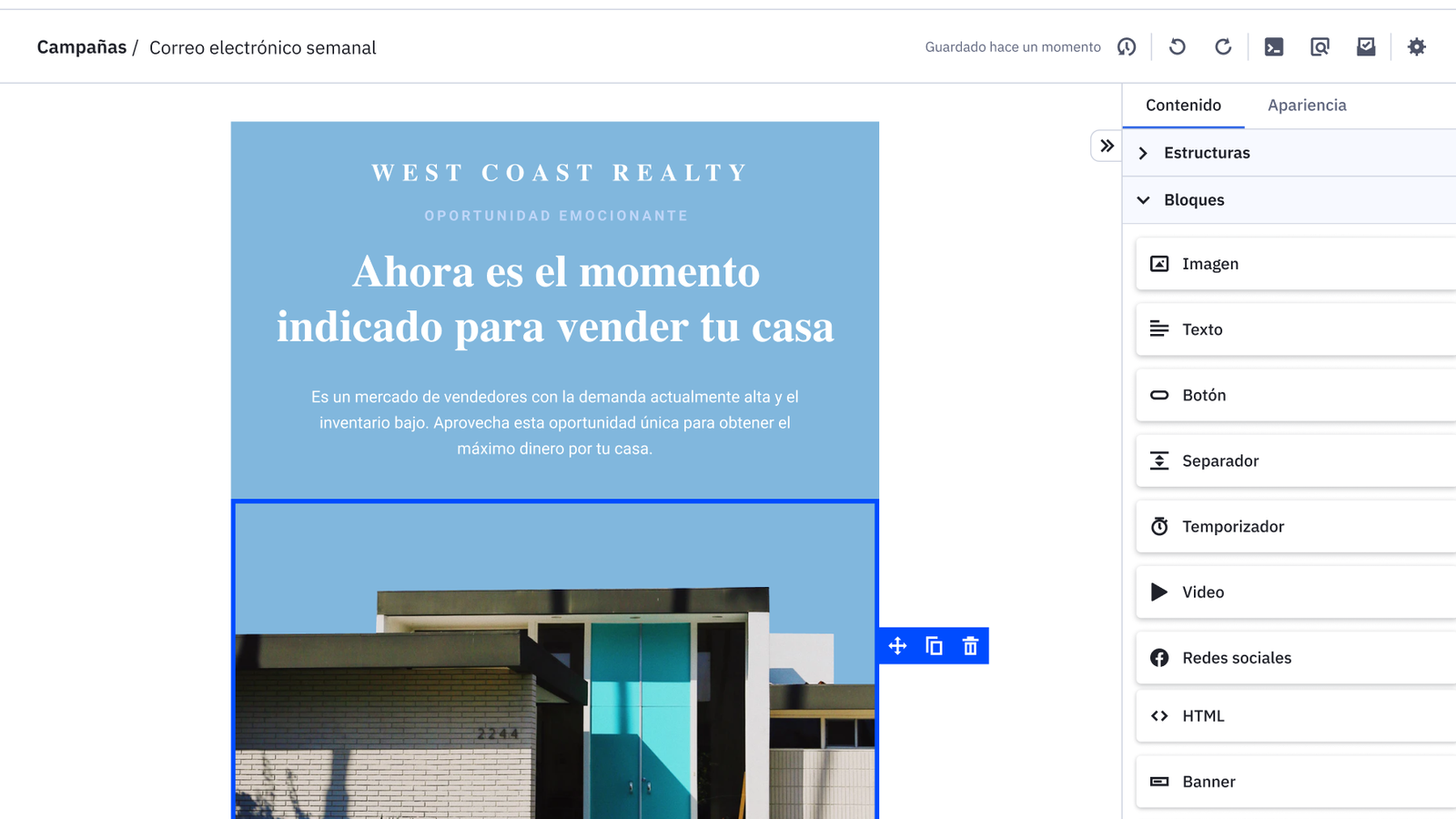Viewport: 1456px width, 819px height.
Task: Duplicate the selected image block
Action: click(x=934, y=646)
